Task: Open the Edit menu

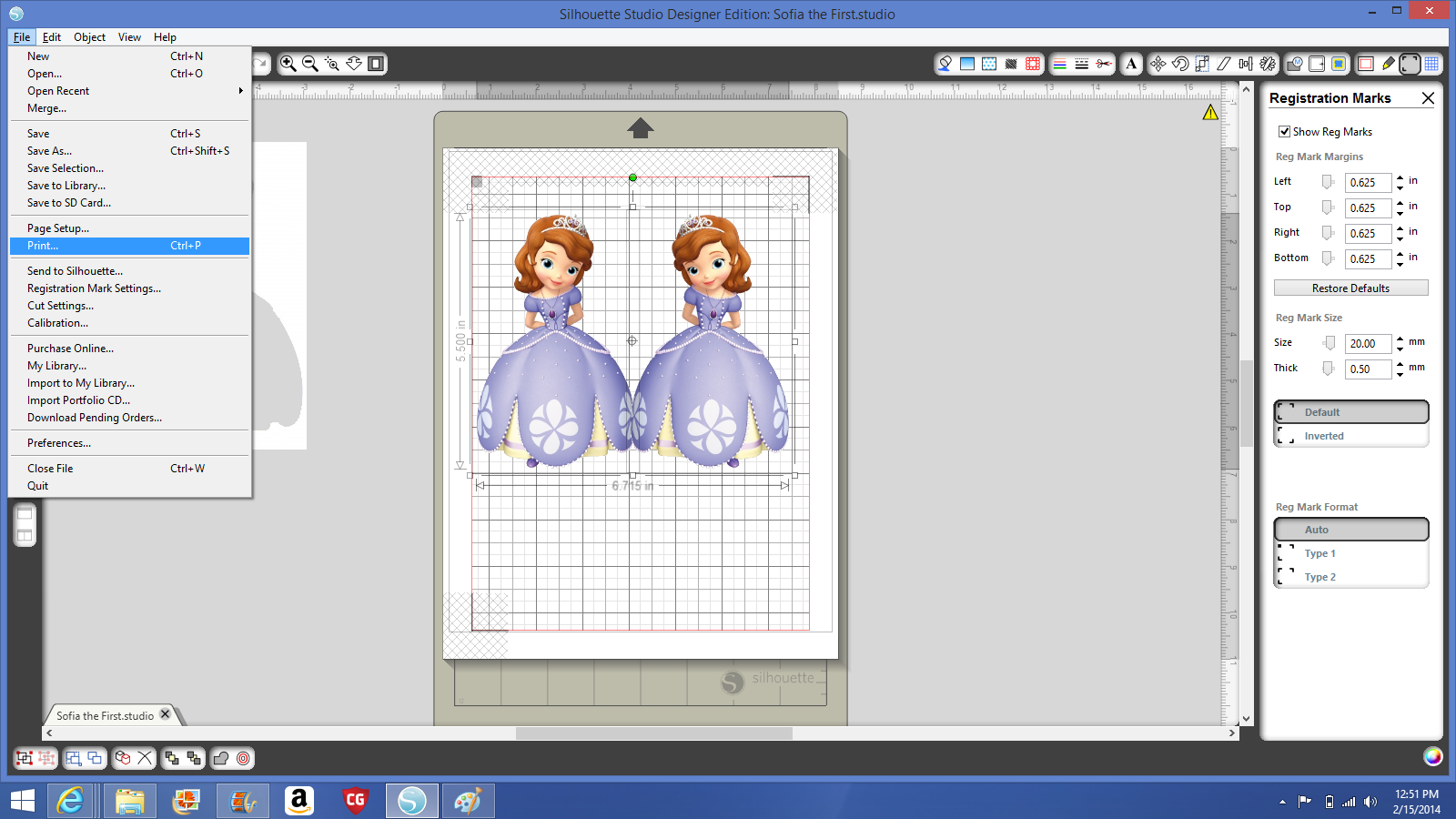Action: click(x=52, y=37)
